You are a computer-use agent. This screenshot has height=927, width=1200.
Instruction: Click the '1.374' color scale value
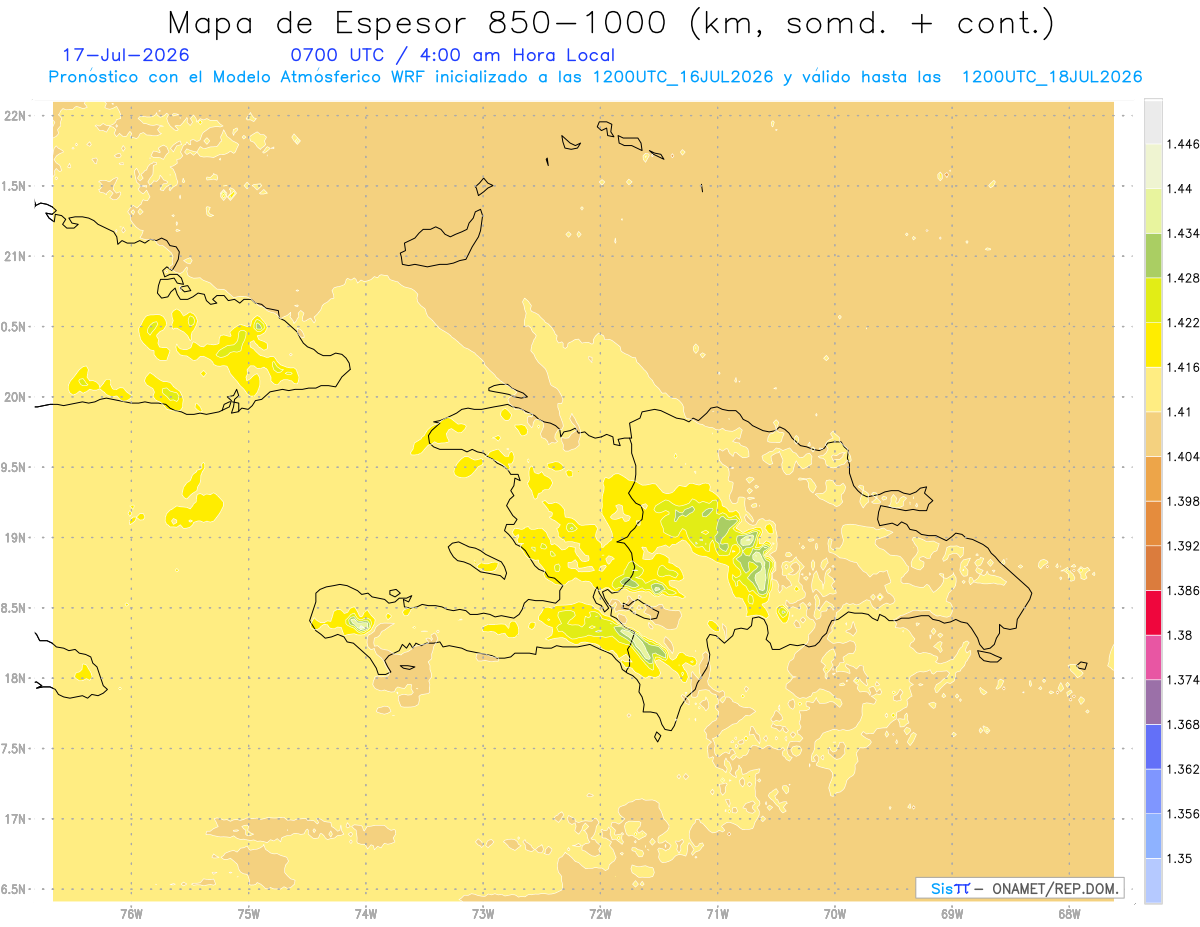[x=1183, y=680]
